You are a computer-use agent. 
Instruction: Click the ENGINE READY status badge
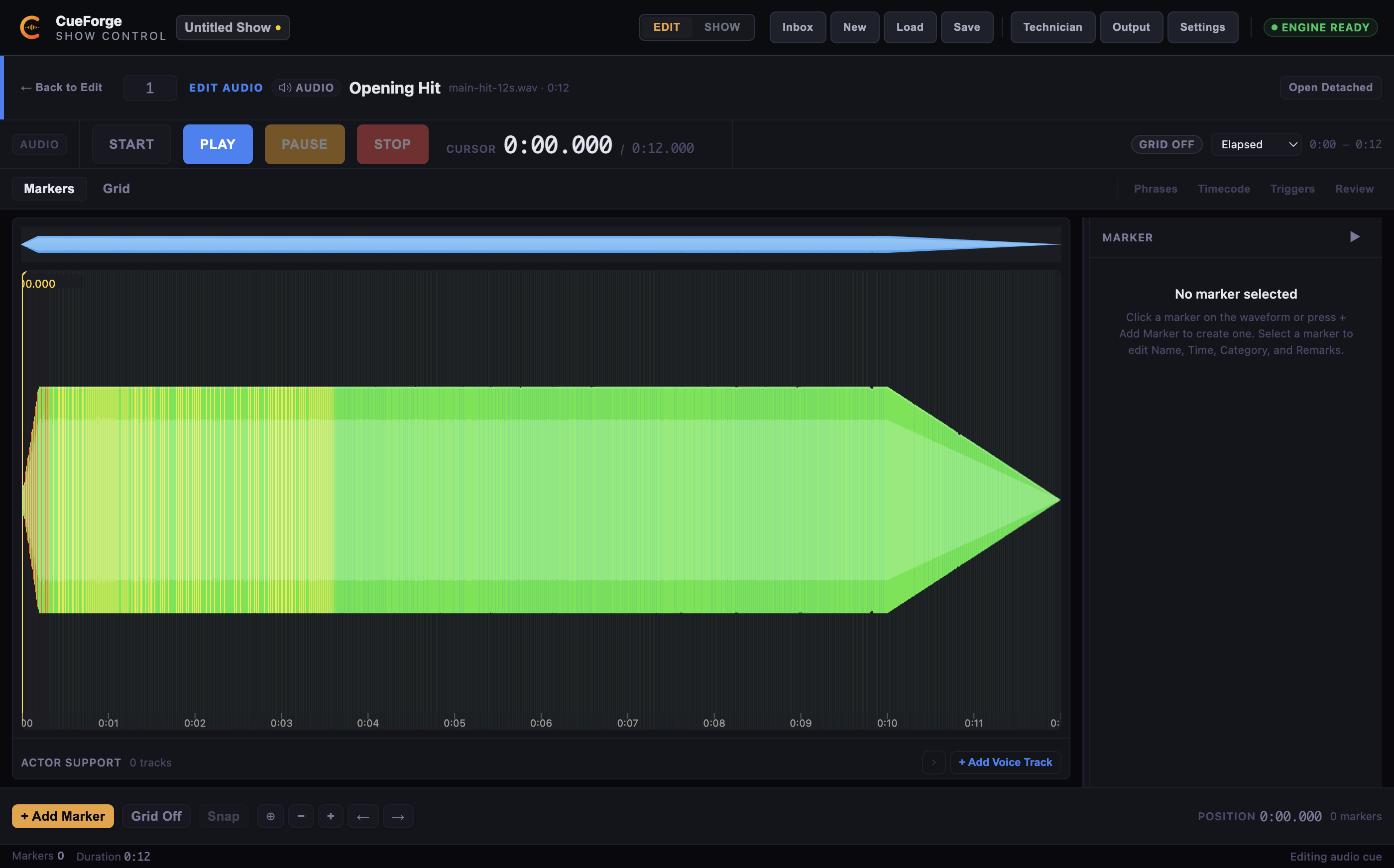[x=1320, y=27]
